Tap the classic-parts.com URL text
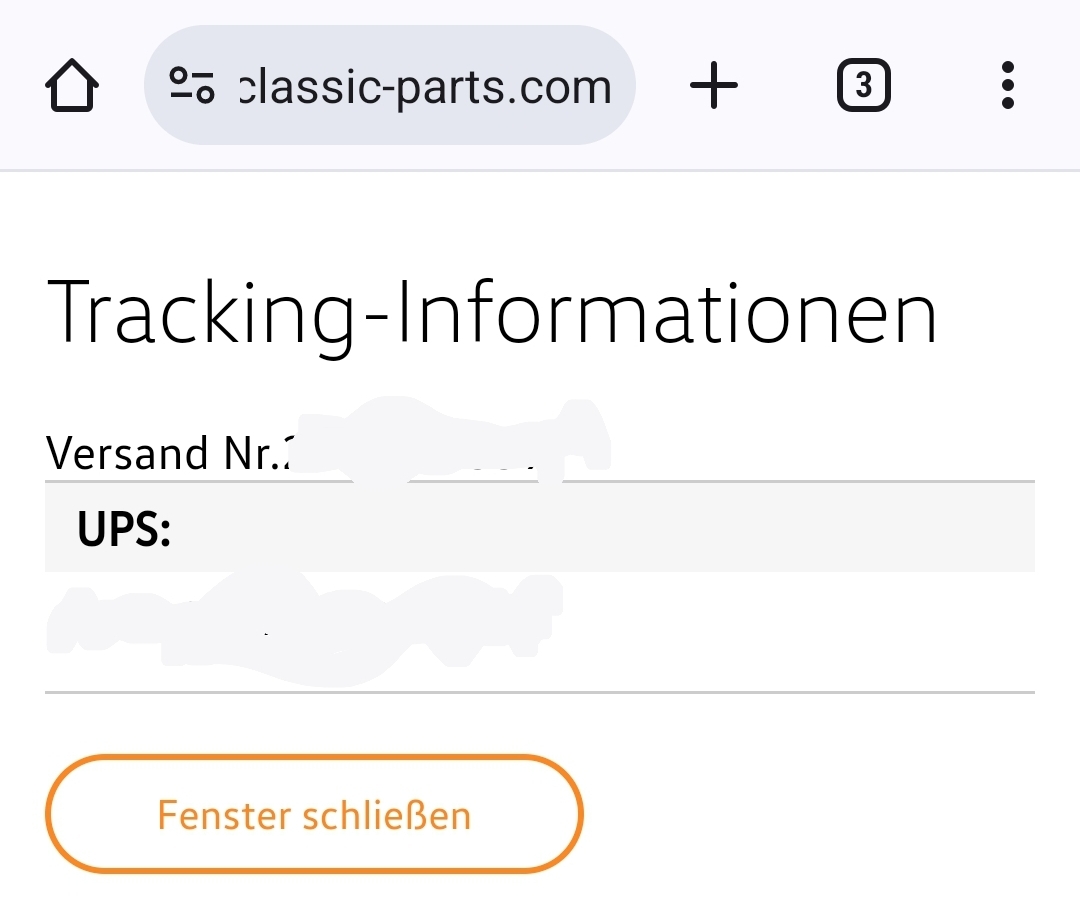 425,87
